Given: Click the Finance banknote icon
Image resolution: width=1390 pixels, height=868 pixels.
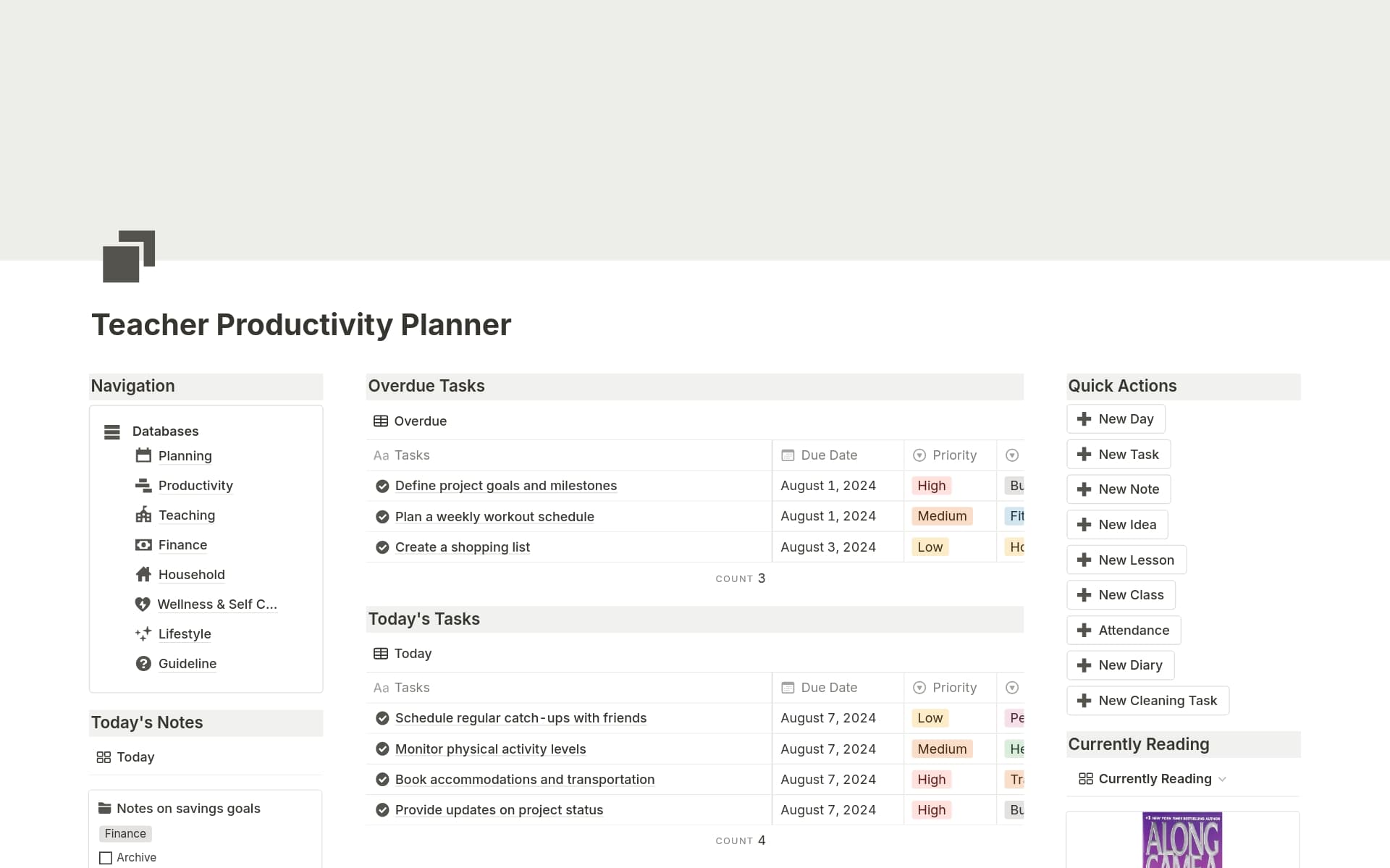Looking at the screenshot, I should tap(142, 544).
